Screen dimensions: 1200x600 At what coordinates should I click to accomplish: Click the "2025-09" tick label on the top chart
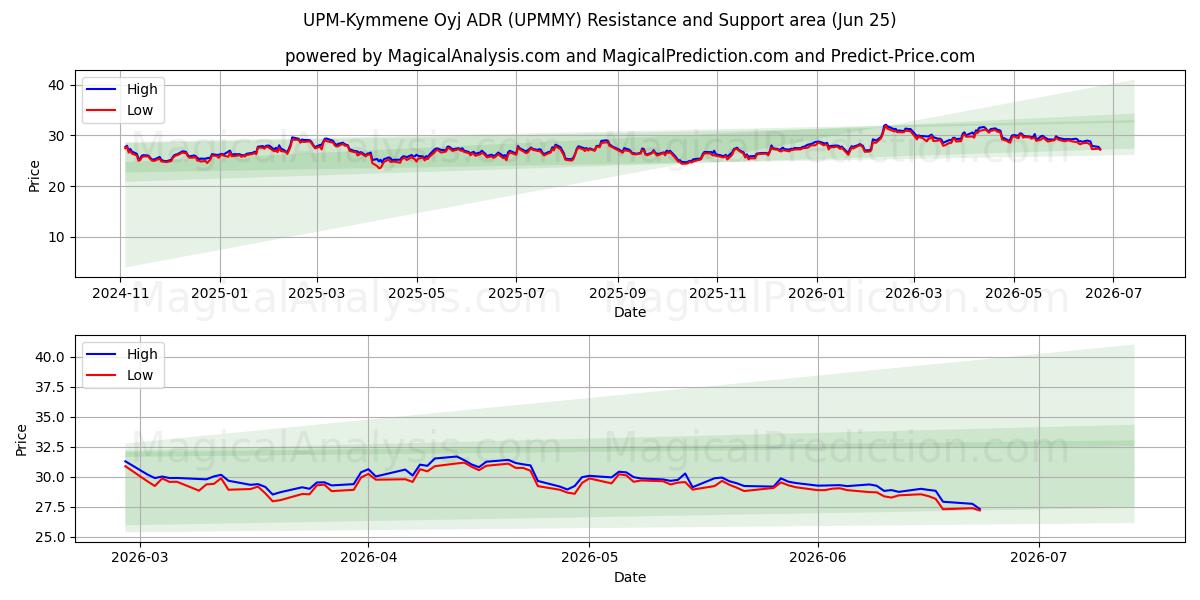[x=617, y=293]
